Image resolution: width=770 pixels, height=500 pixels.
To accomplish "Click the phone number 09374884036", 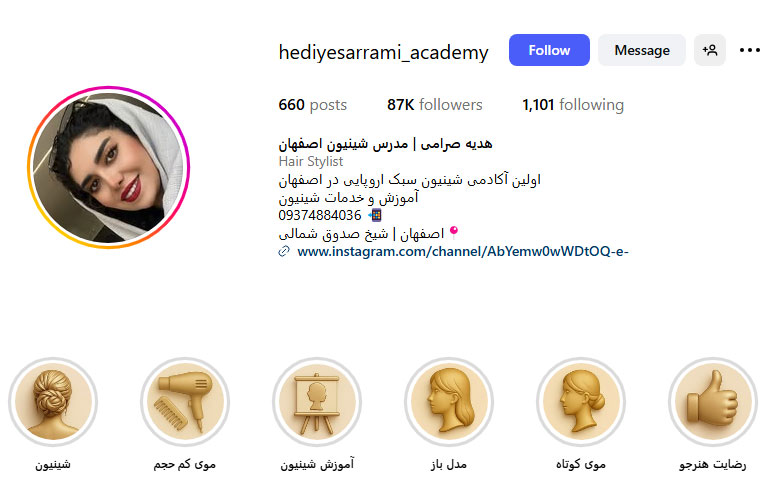I will (320, 215).
